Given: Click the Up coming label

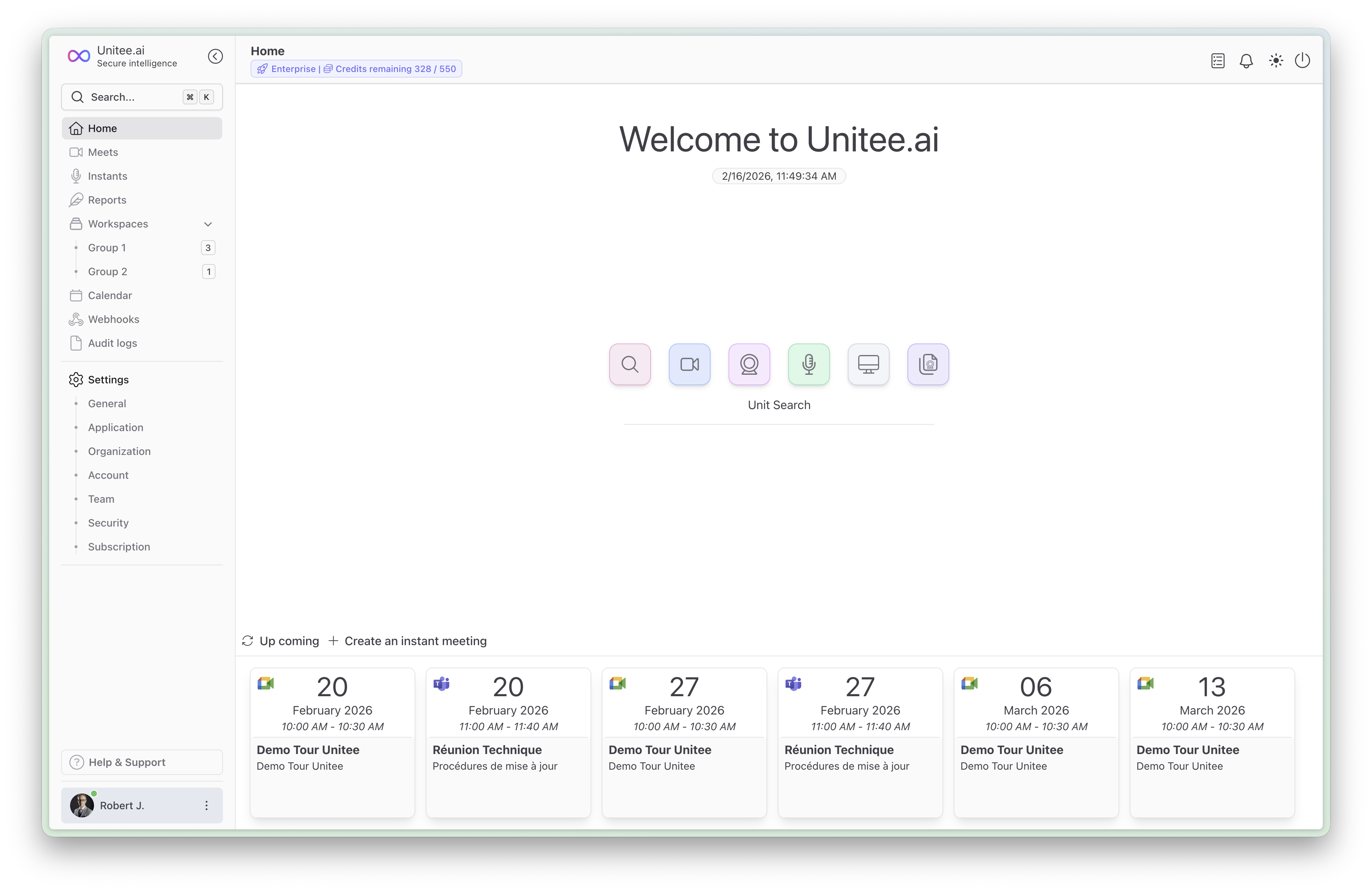Looking at the screenshot, I should (289, 641).
